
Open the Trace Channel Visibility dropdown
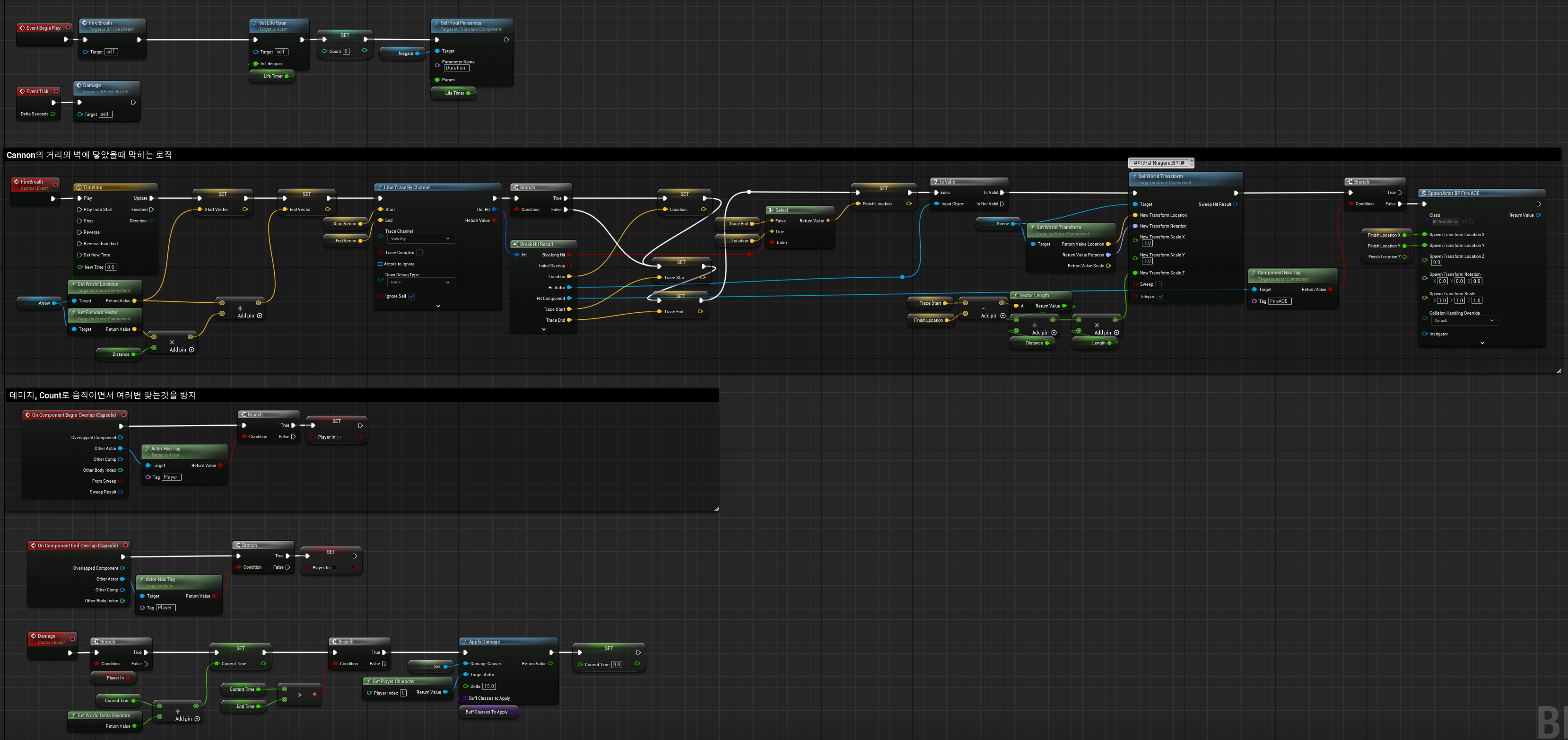[421, 239]
